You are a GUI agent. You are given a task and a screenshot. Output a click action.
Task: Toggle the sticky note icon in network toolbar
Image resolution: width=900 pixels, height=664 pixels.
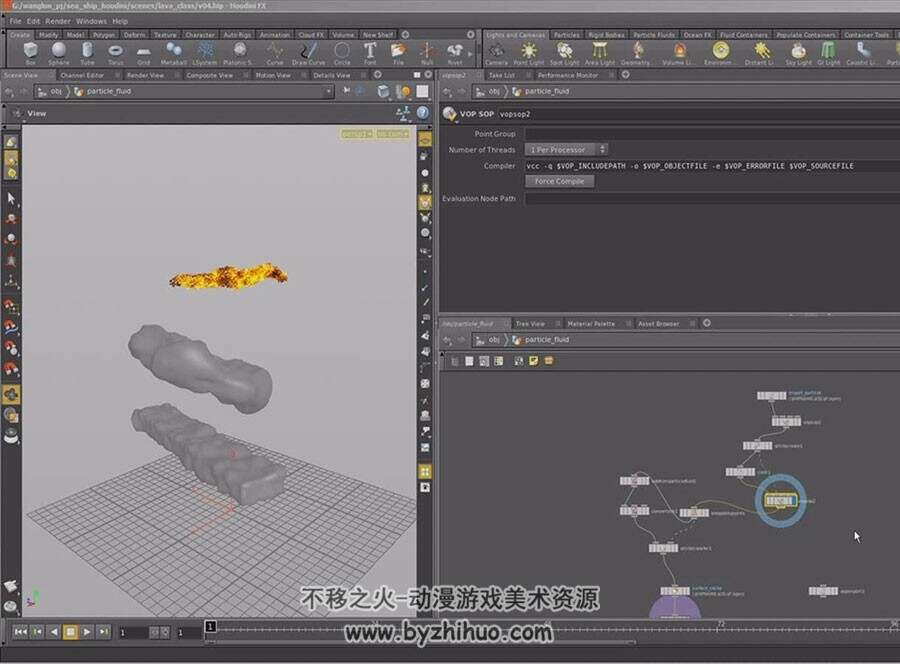coord(534,360)
